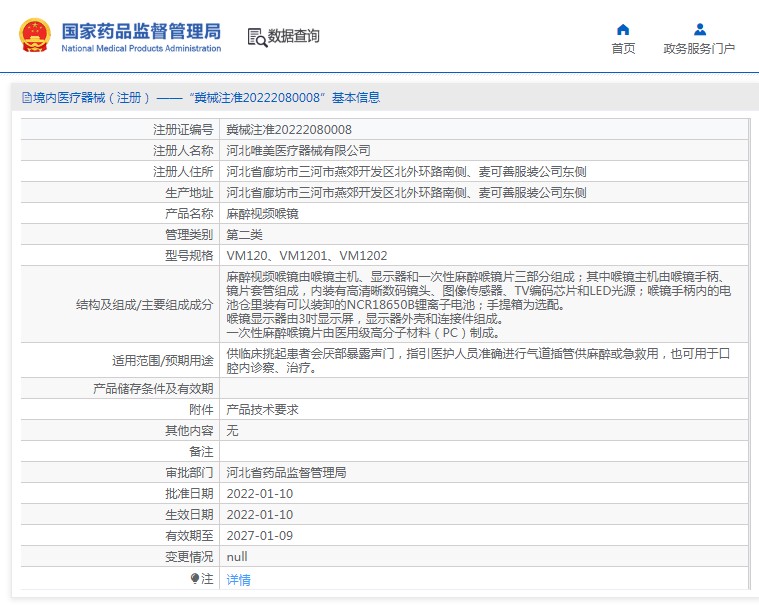
Task: Click the registrant name 河北唯美医疗器械有限公司
Action: (299, 151)
